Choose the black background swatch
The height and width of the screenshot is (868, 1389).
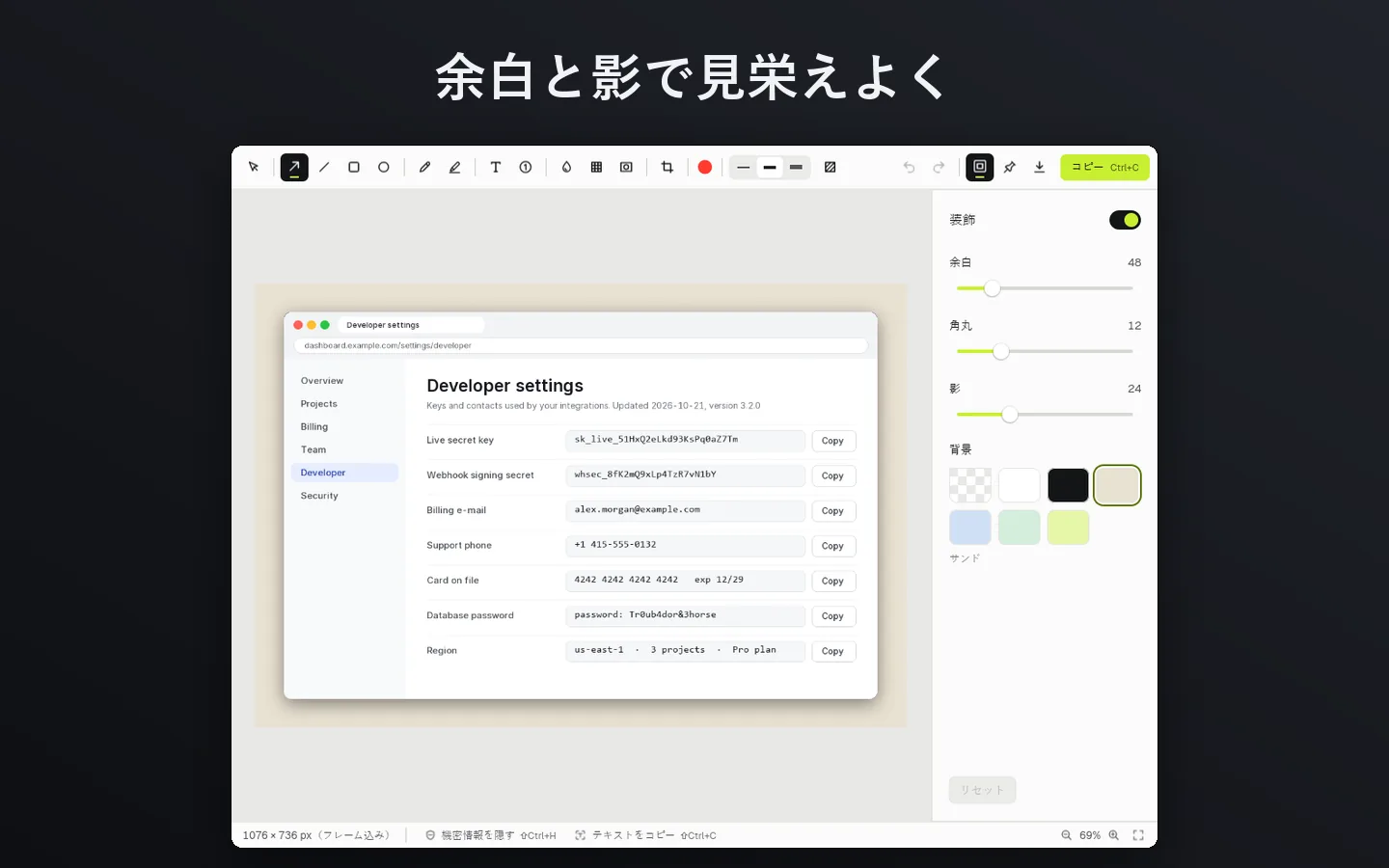[x=1069, y=485]
